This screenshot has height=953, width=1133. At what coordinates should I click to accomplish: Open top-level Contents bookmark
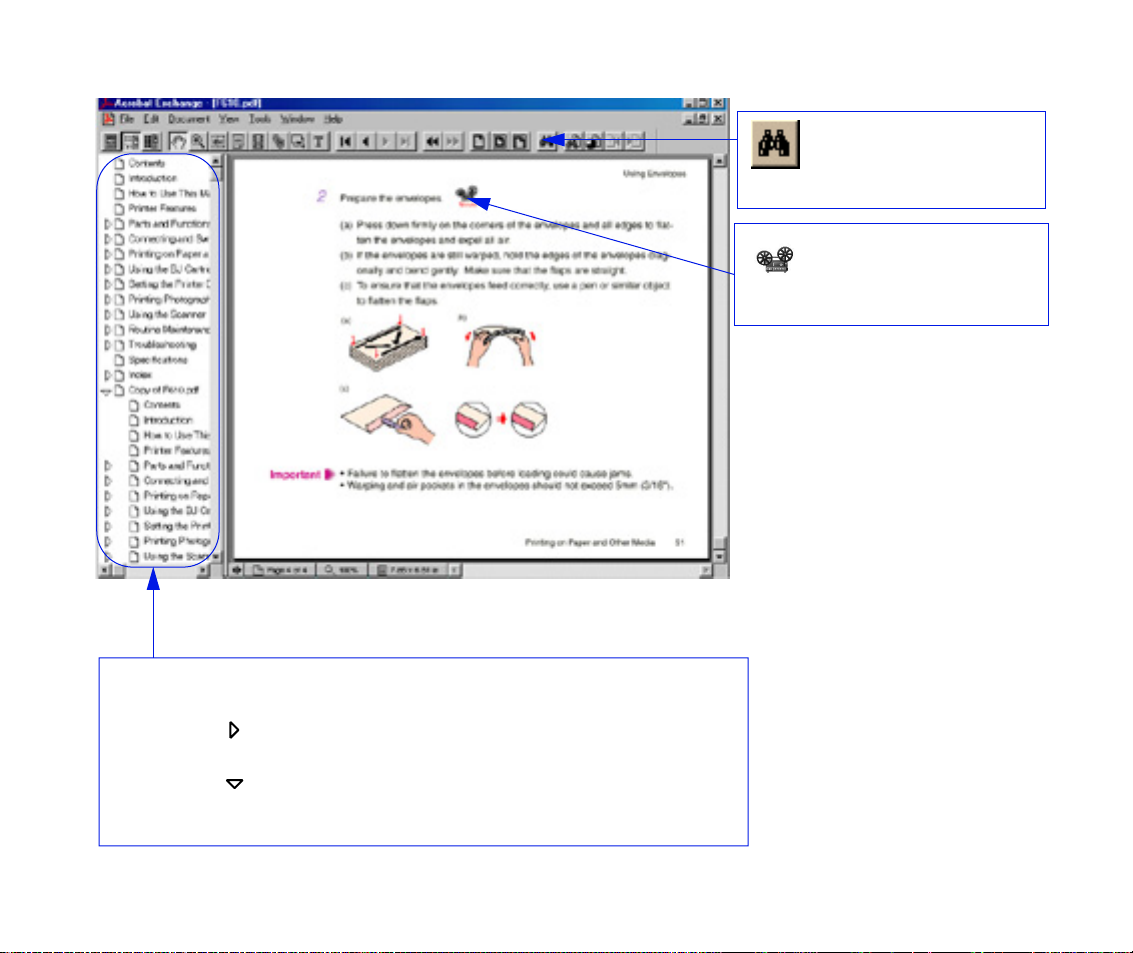[x=147, y=163]
